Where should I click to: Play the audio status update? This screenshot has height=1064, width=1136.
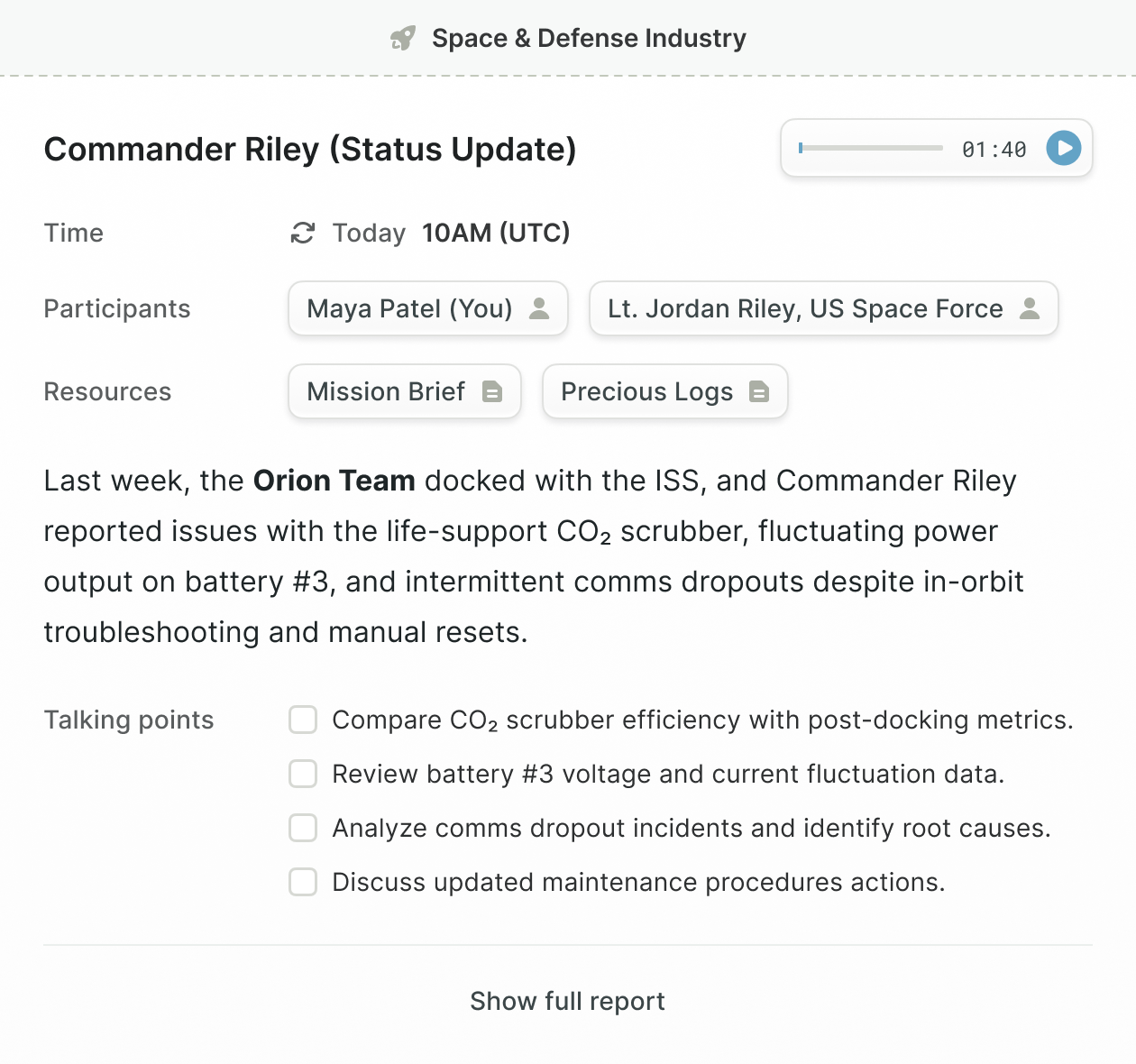click(x=1064, y=148)
